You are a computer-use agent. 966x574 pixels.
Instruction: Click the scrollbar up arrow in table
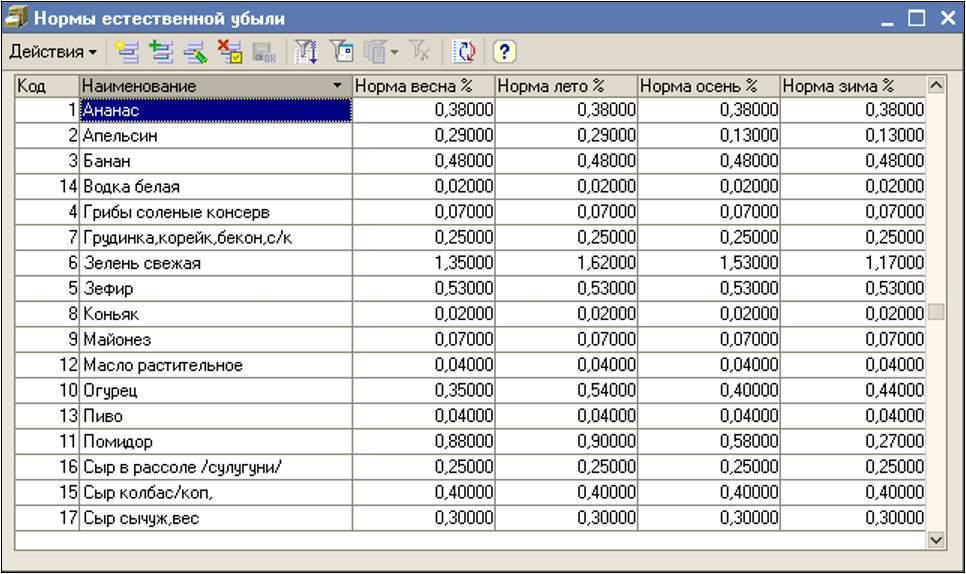[x=936, y=87]
